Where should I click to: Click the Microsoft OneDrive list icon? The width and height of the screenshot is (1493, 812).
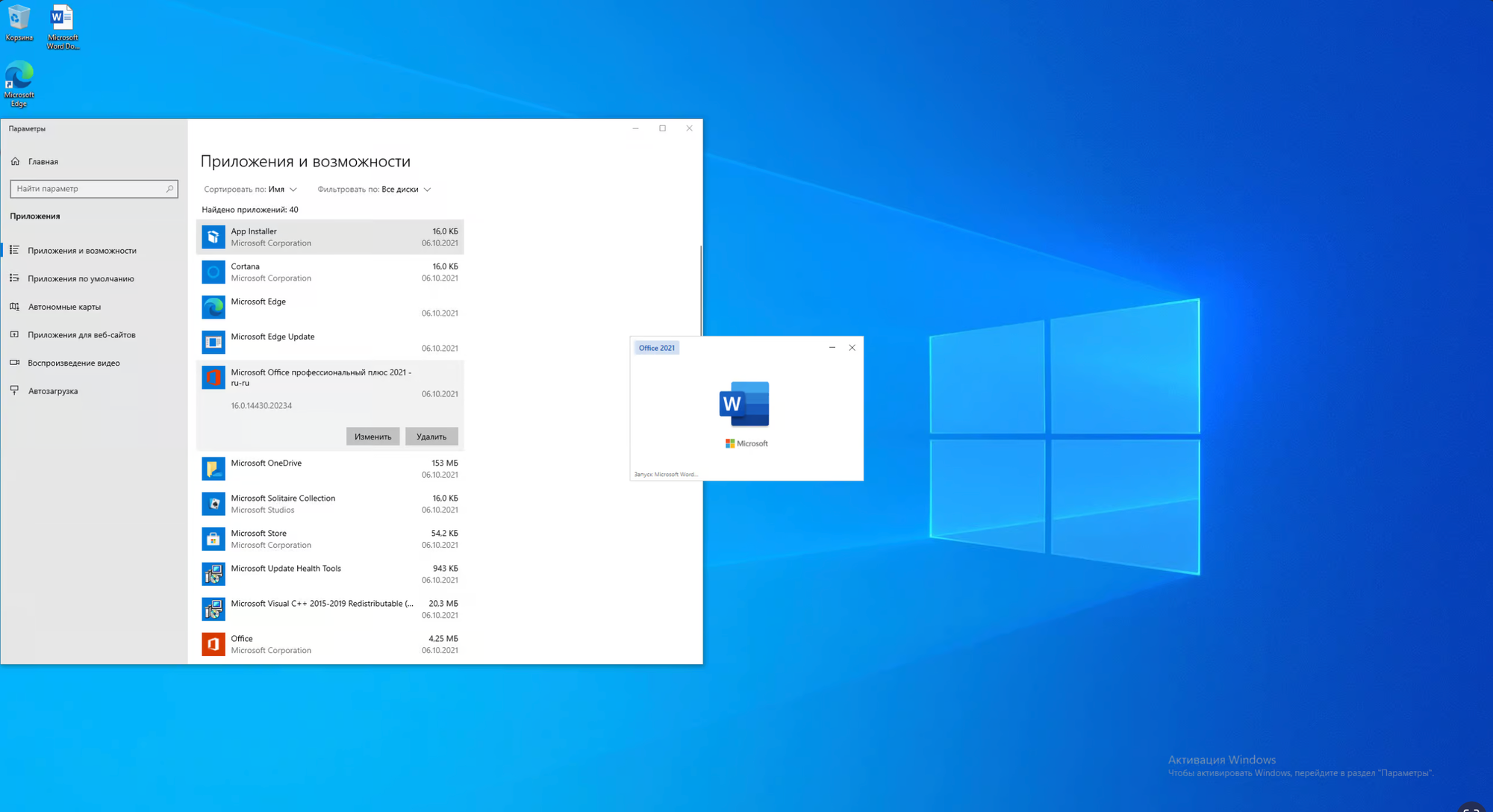[213, 469]
